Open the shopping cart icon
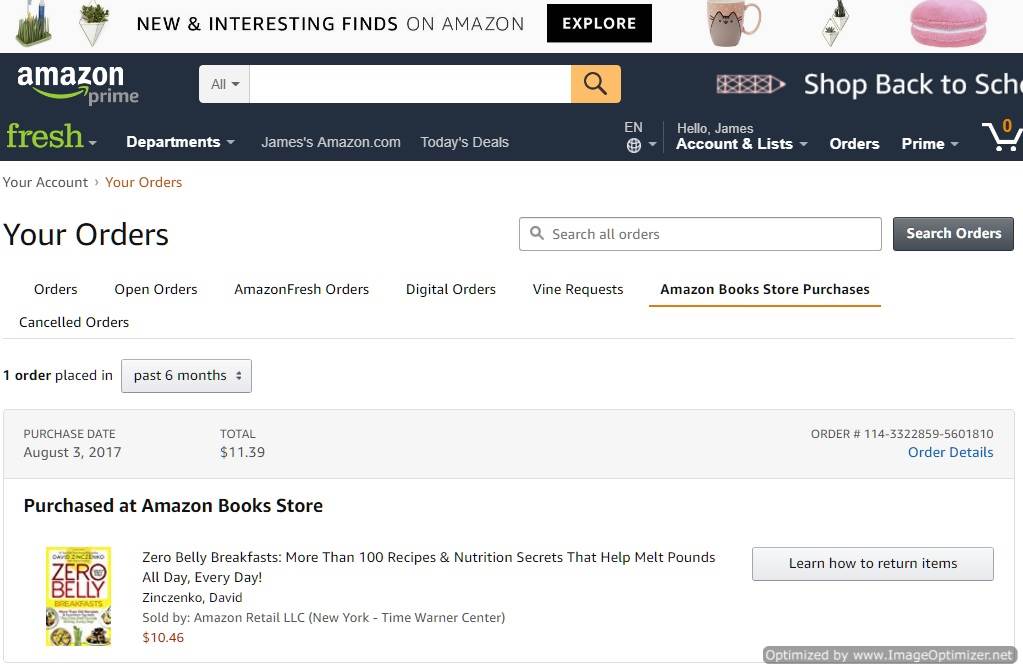The height and width of the screenshot is (669, 1023). point(1001,136)
